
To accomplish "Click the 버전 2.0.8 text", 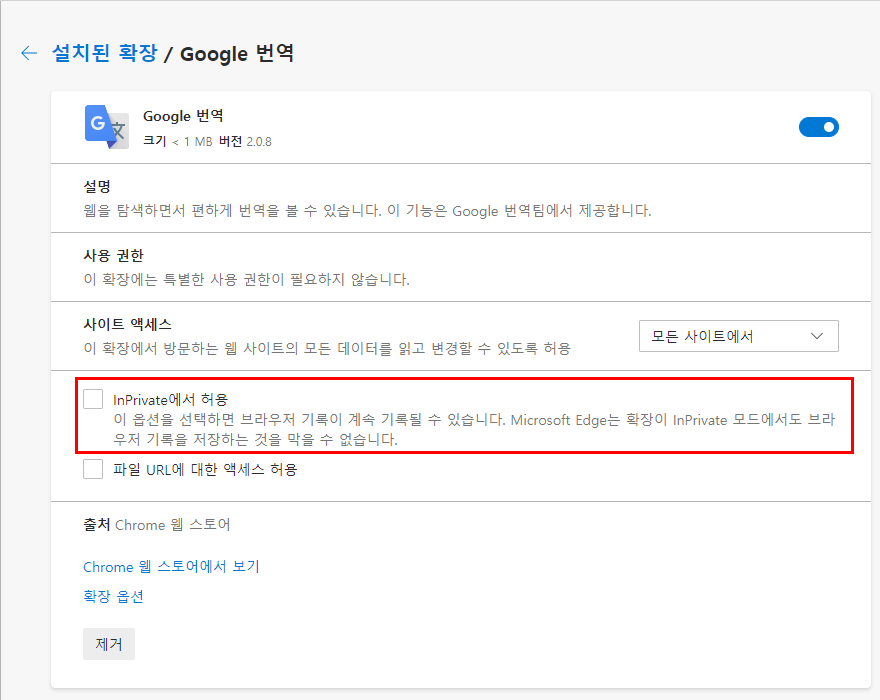I will (x=245, y=141).
